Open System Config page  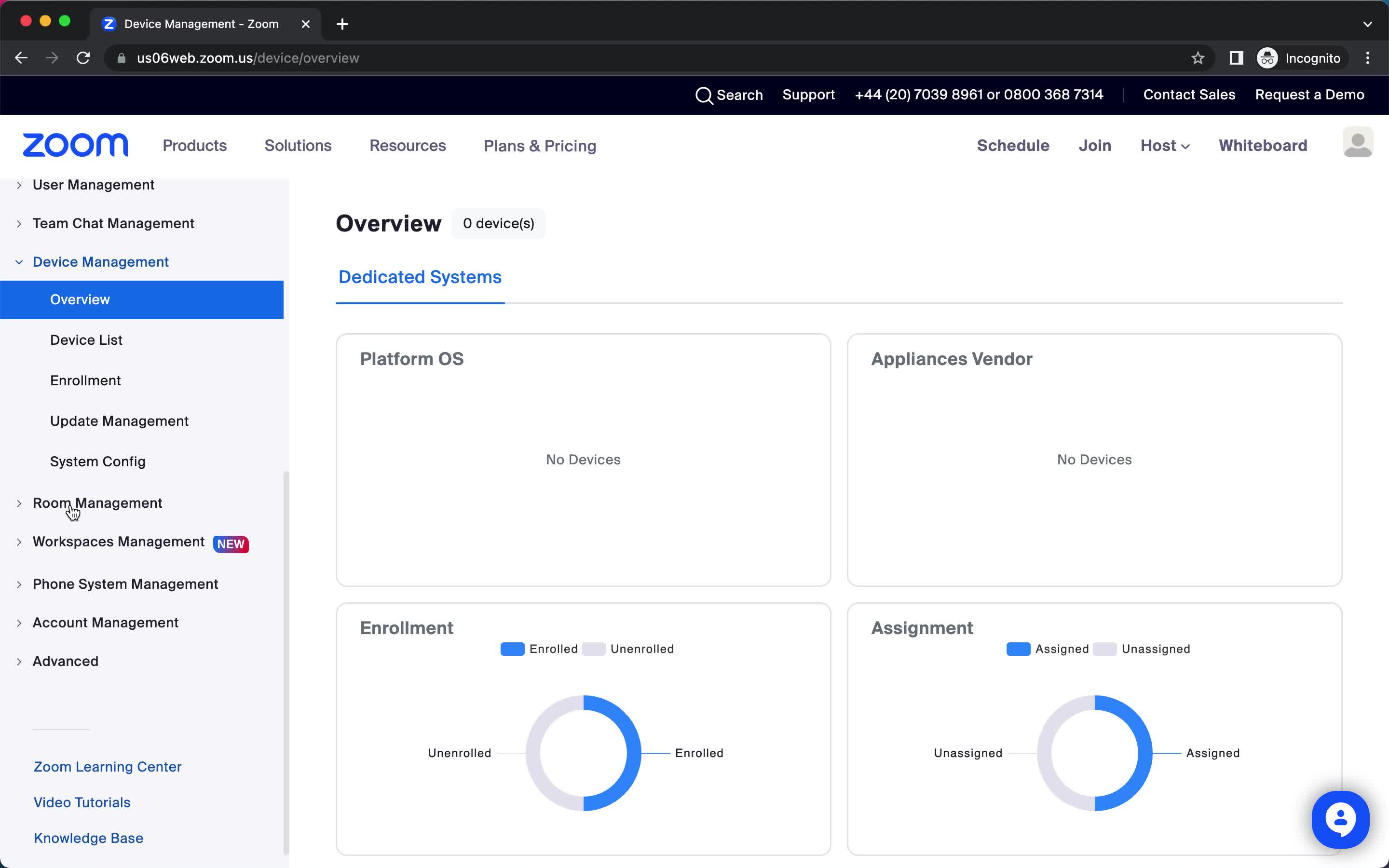pyautogui.click(x=97, y=461)
